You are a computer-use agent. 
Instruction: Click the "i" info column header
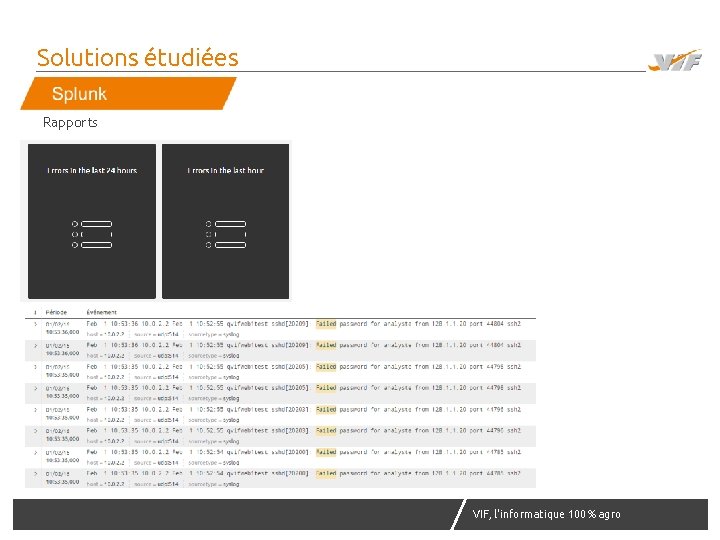click(35, 312)
